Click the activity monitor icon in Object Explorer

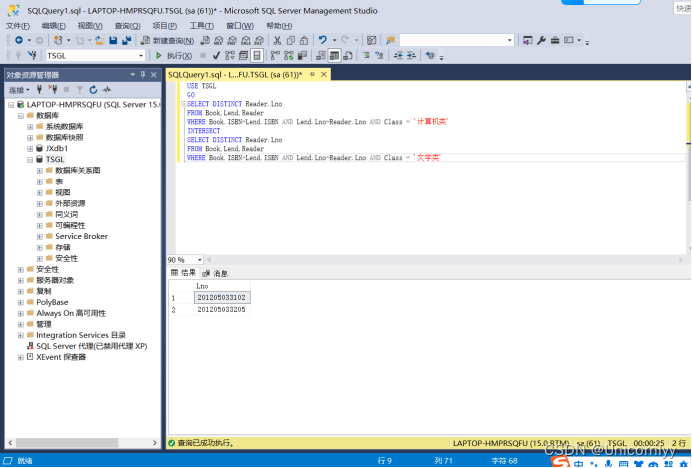click(x=107, y=90)
